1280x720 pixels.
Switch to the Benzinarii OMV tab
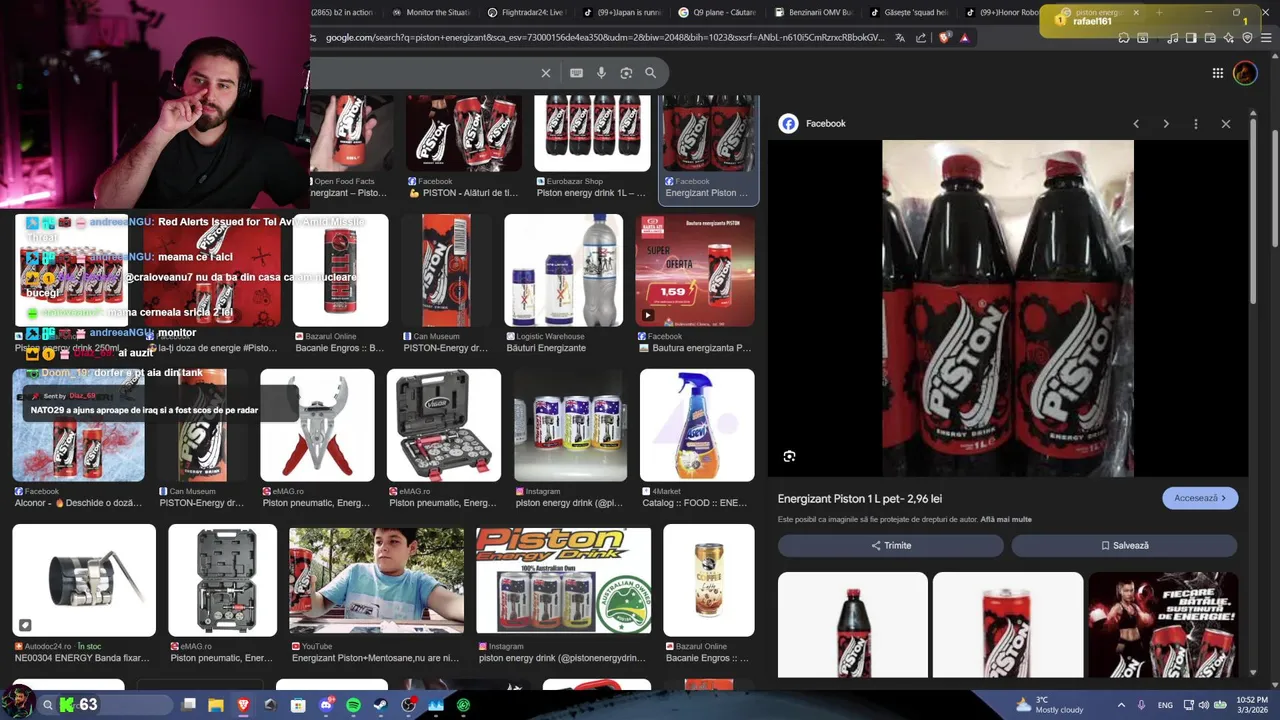coord(813,13)
